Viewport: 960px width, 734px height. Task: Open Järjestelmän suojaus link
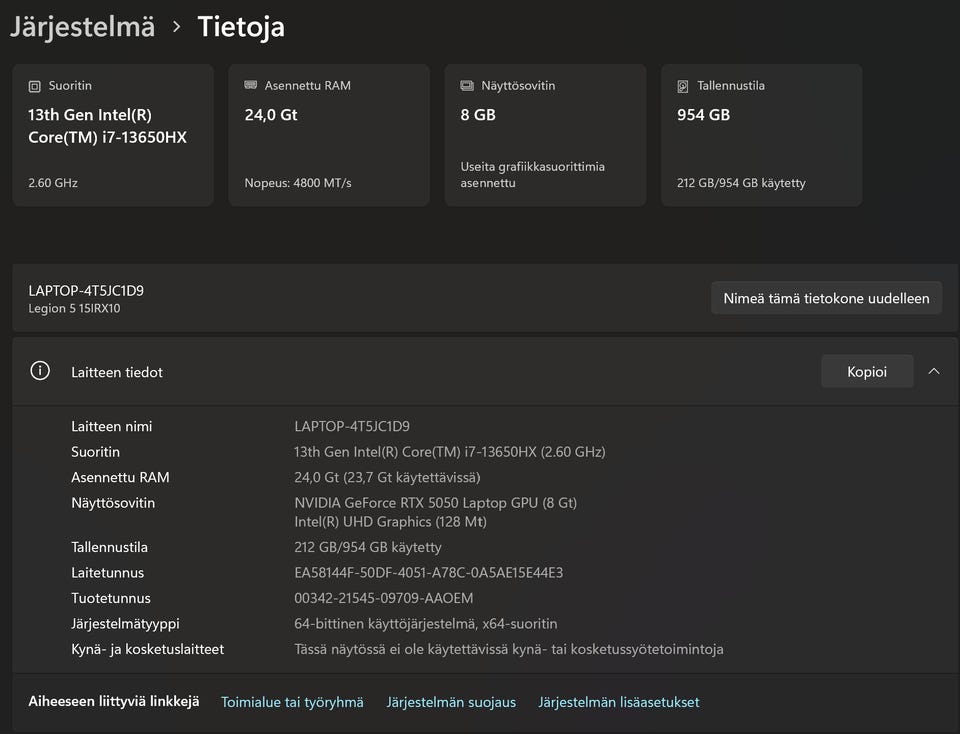point(451,702)
